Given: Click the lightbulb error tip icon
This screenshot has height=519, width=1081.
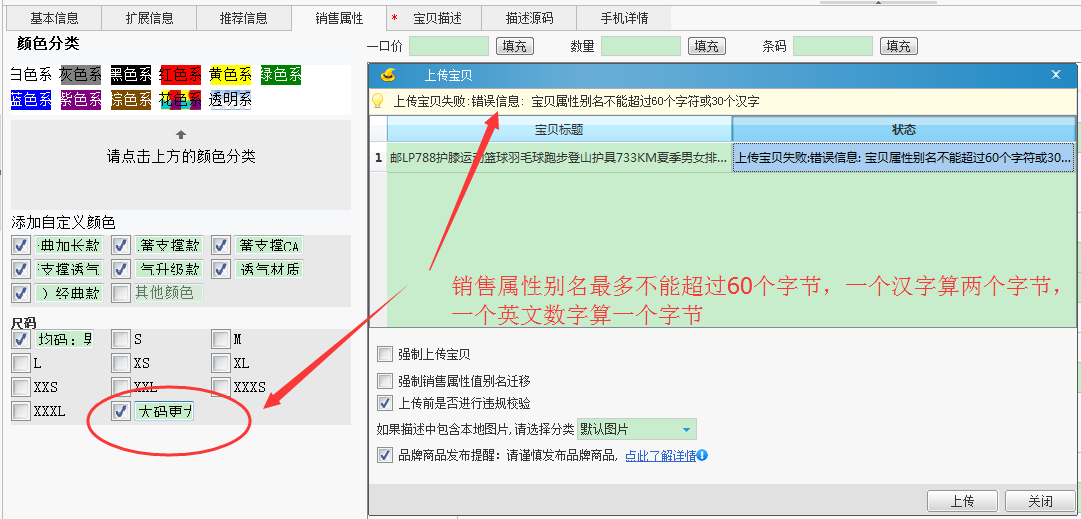Looking at the screenshot, I should 378,101.
